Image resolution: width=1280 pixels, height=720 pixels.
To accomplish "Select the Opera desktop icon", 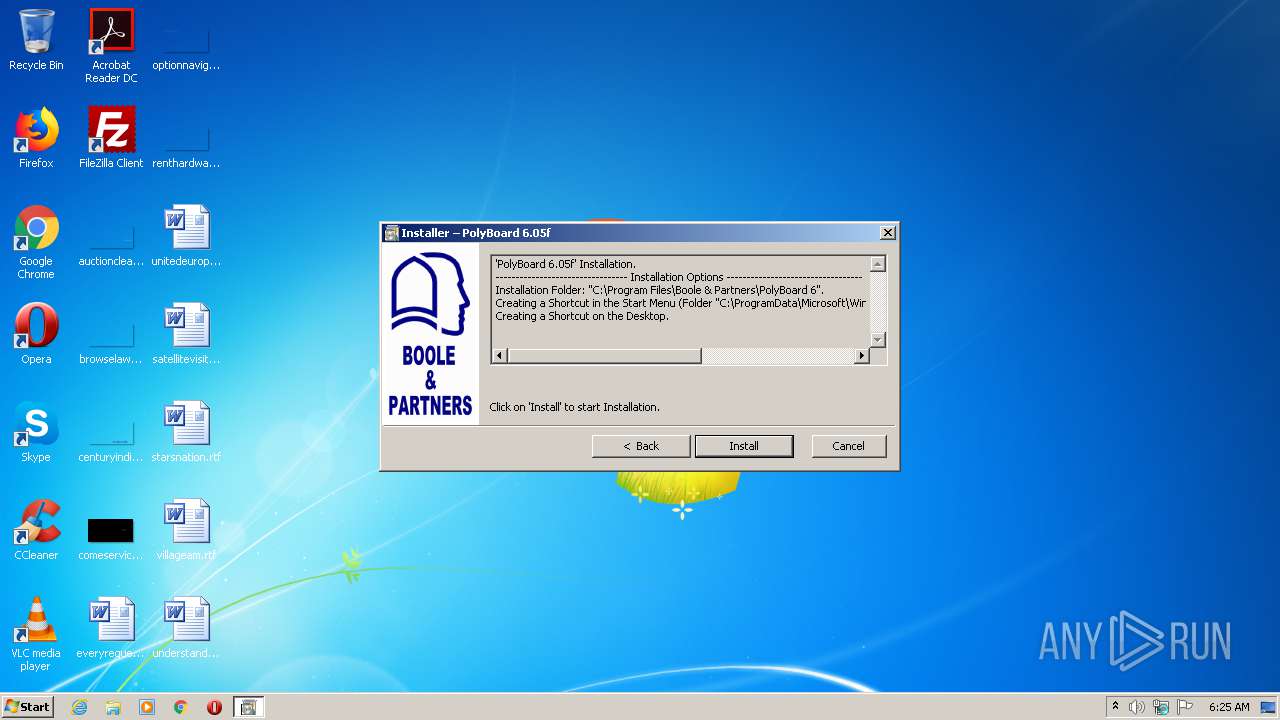I will (36, 335).
